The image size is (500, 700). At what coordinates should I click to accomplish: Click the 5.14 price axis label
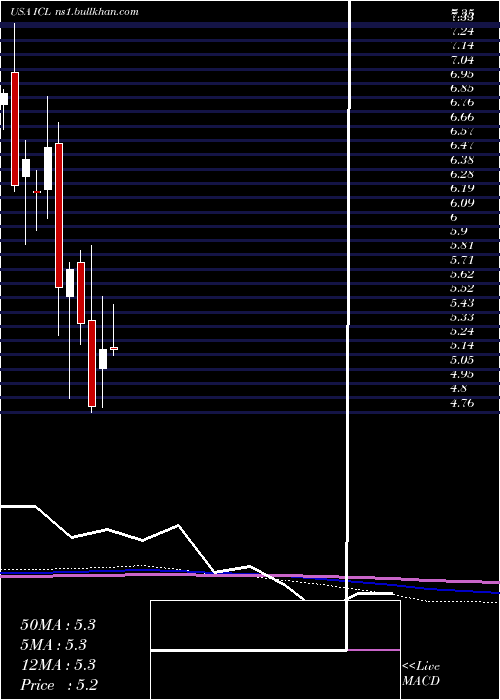462,346
